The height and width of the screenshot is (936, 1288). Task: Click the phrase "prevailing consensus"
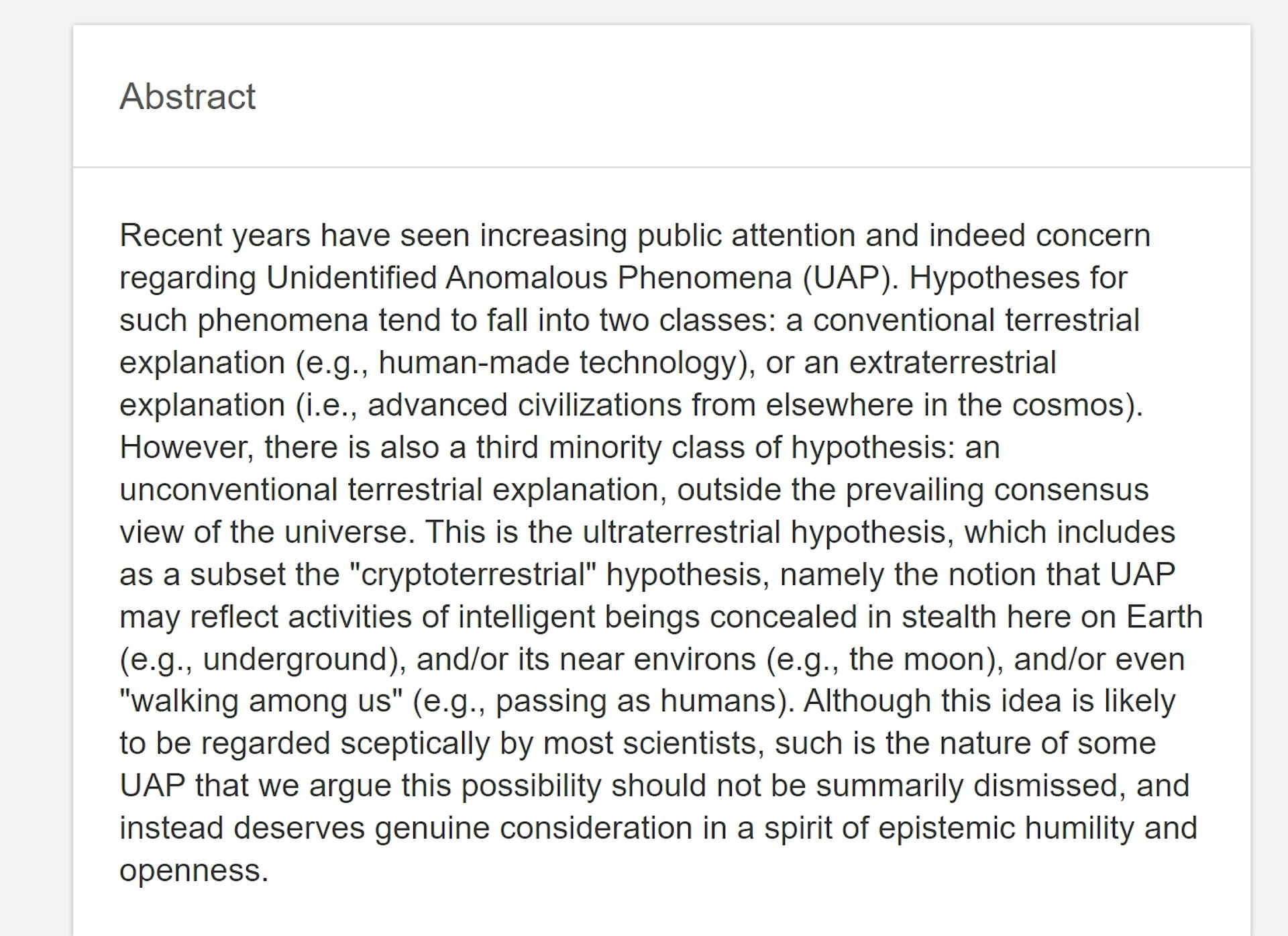pos(997,490)
